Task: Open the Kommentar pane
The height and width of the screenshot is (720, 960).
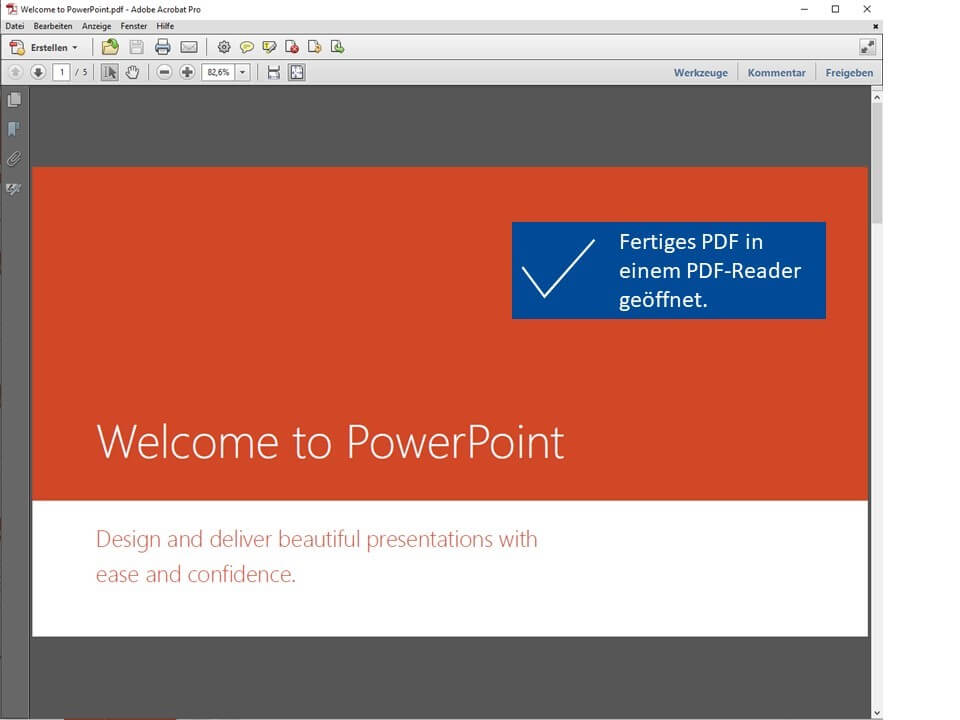Action: point(776,73)
